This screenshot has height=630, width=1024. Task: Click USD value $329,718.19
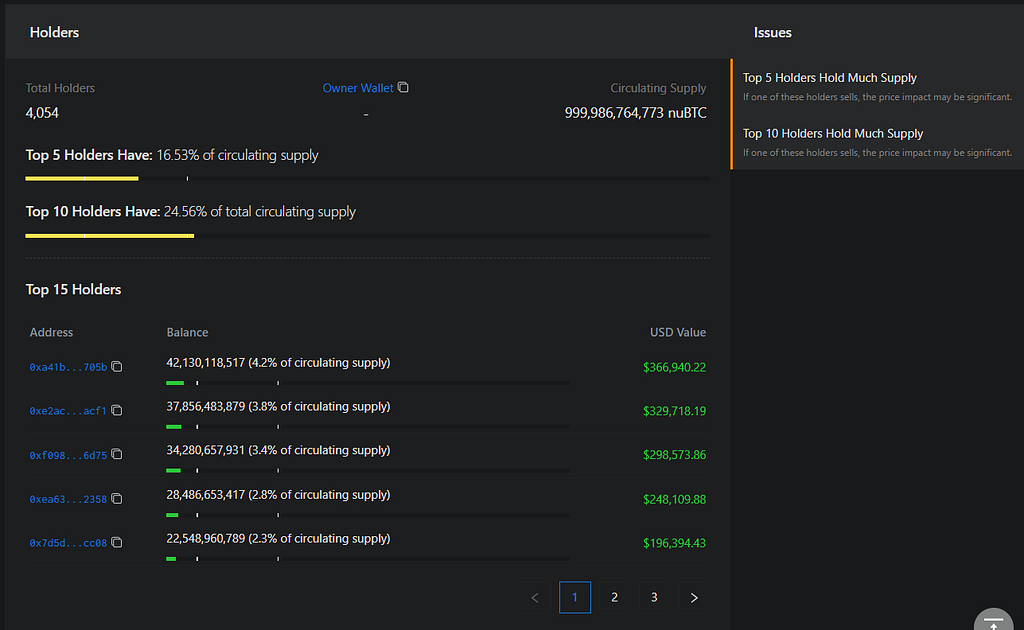click(x=675, y=411)
